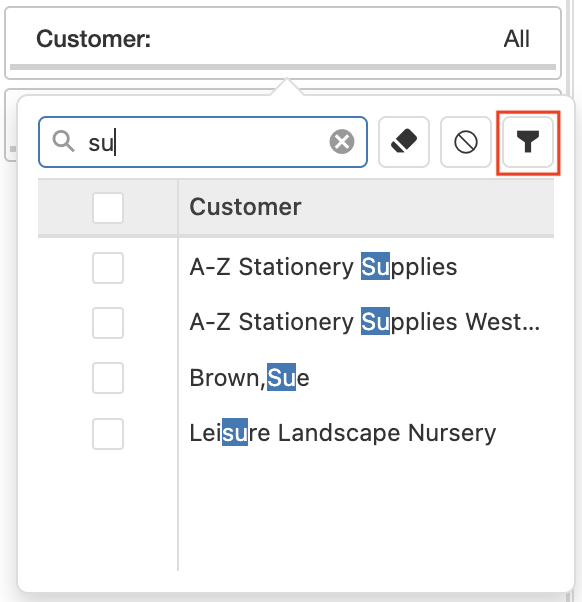This screenshot has height=602, width=582.
Task: Click the Customer: label
Action: click(94, 39)
